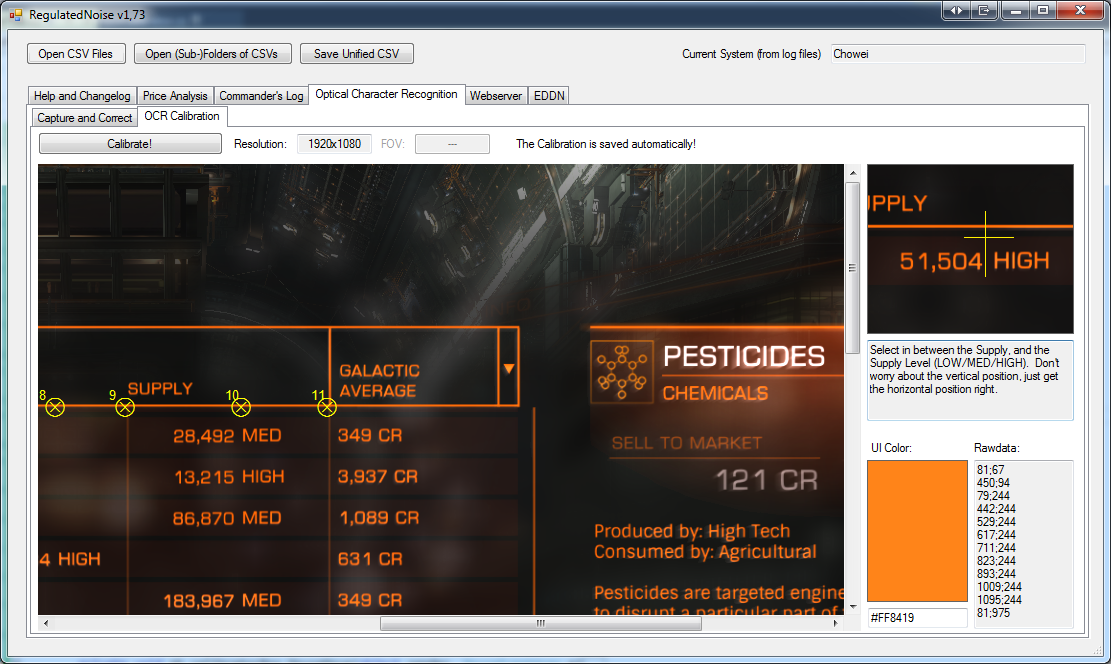
Task: Click the hex color field #FF8419
Action: (x=918, y=618)
